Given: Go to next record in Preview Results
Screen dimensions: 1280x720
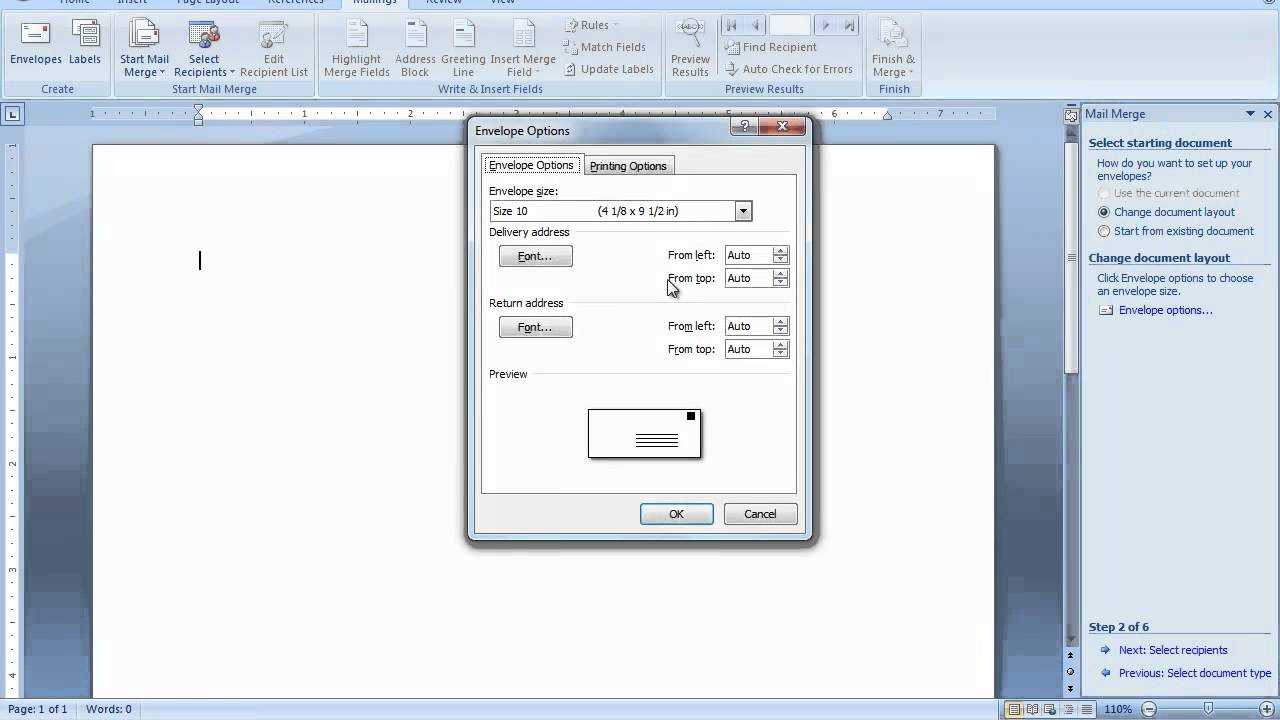Looking at the screenshot, I should pyautogui.click(x=826, y=25).
